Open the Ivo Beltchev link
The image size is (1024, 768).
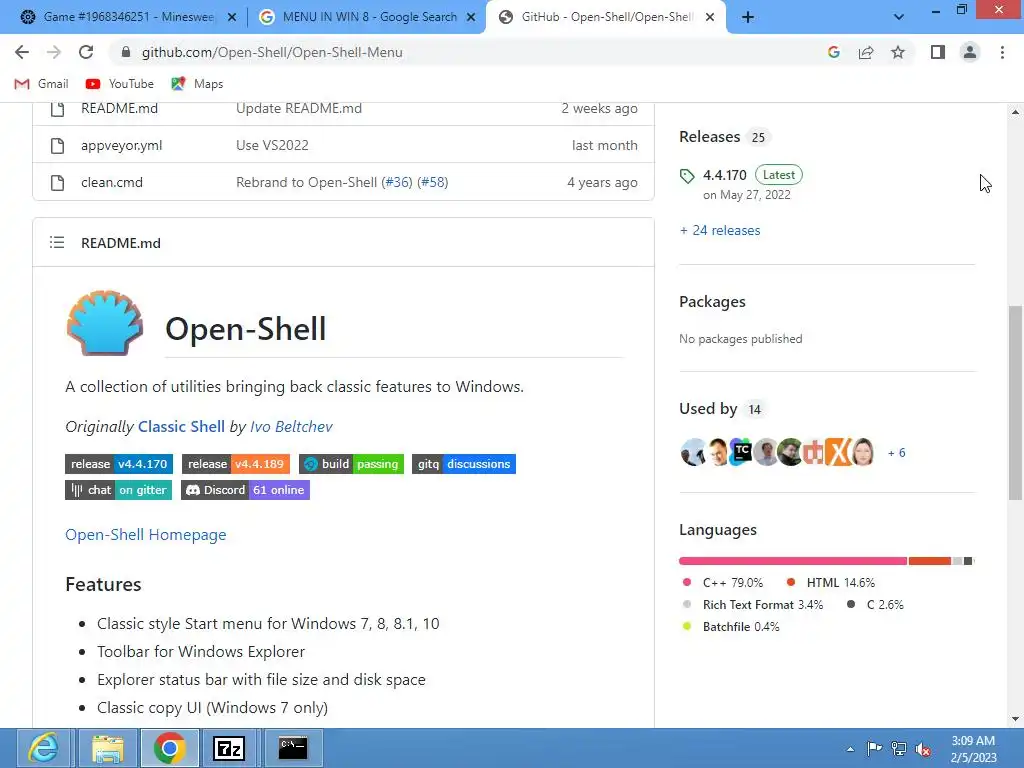291,426
